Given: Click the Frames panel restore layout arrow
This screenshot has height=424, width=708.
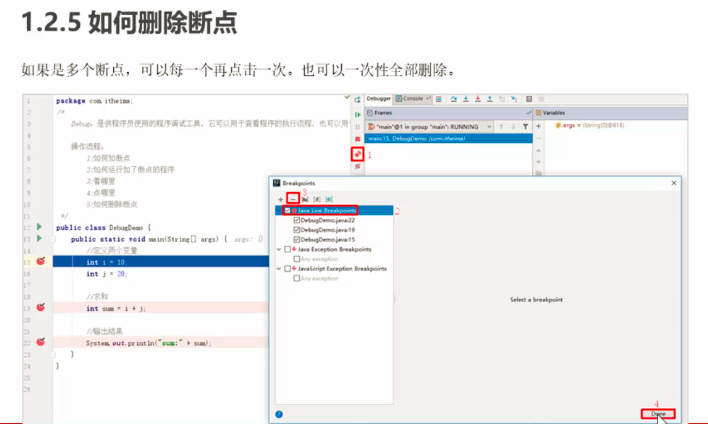Looking at the screenshot, I should [528, 113].
